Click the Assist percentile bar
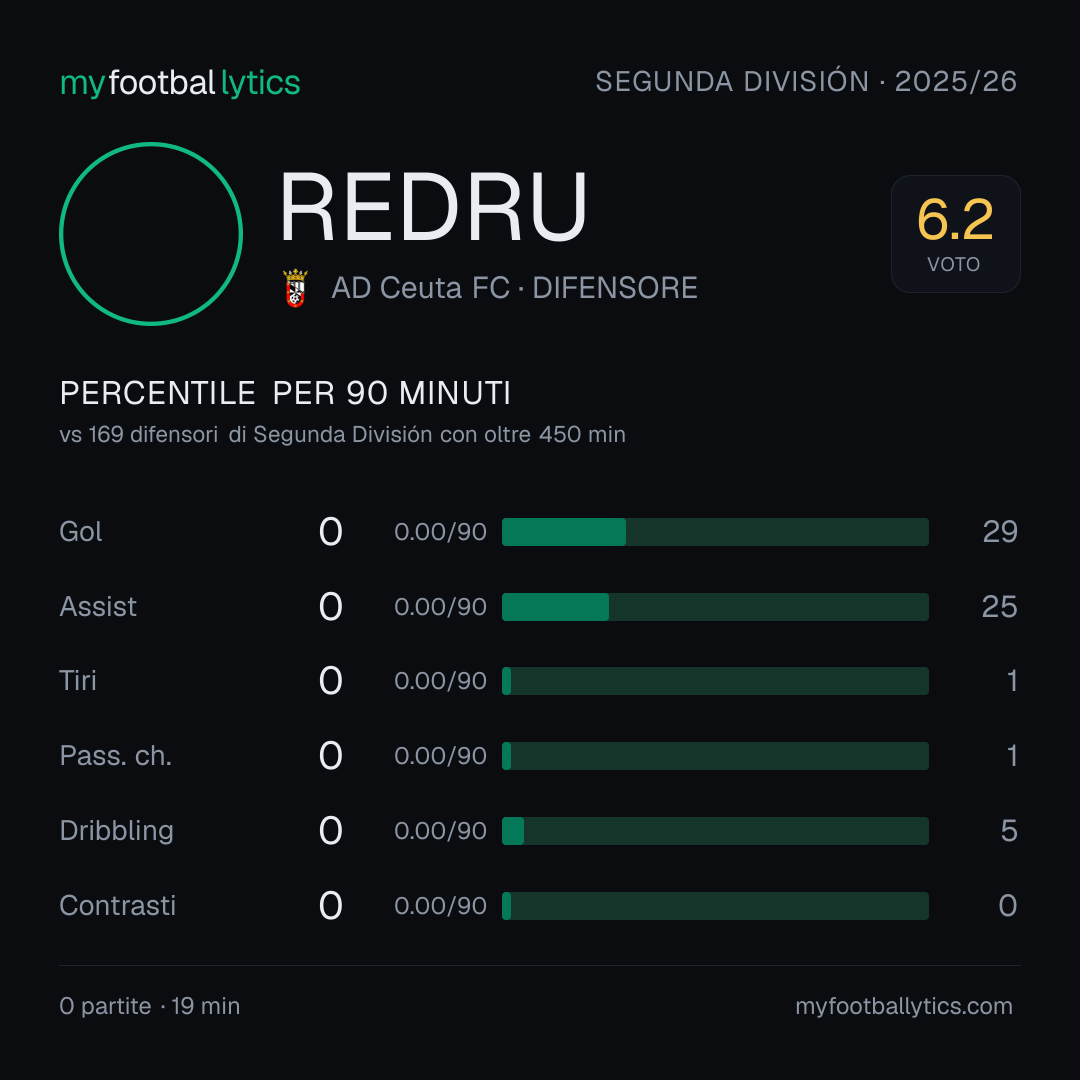 coord(715,607)
